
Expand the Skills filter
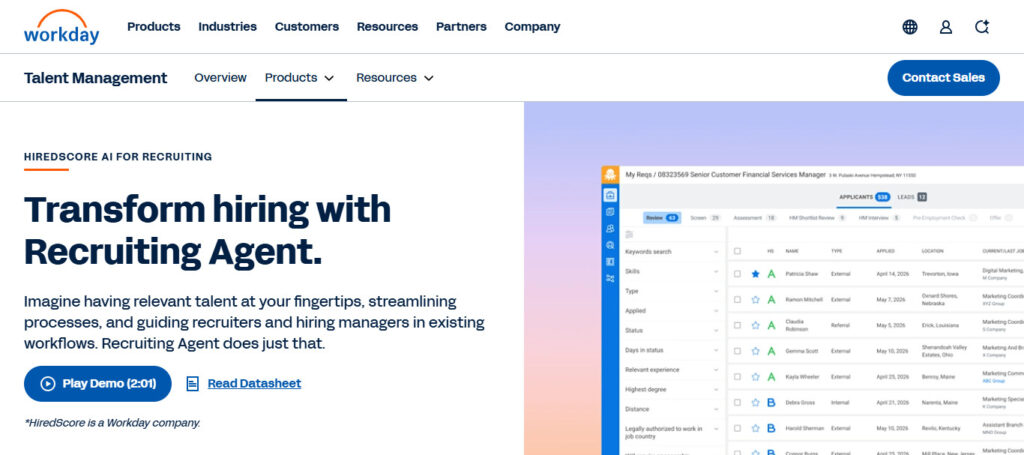[672, 272]
